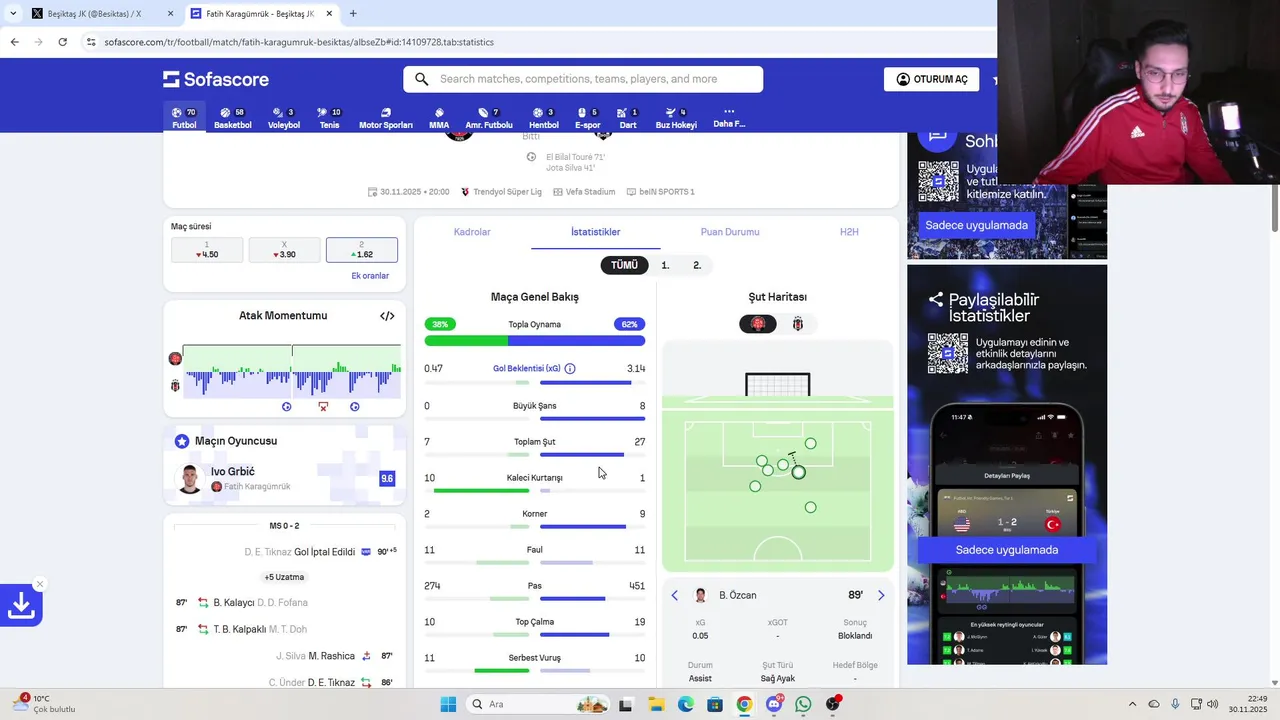Open OBS Studio from taskbar
This screenshot has height=720, width=1280.
point(833,704)
